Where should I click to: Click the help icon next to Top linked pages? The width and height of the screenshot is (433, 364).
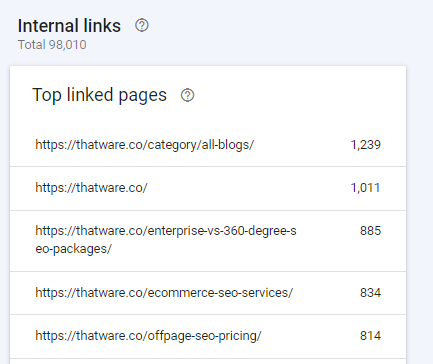point(187,95)
